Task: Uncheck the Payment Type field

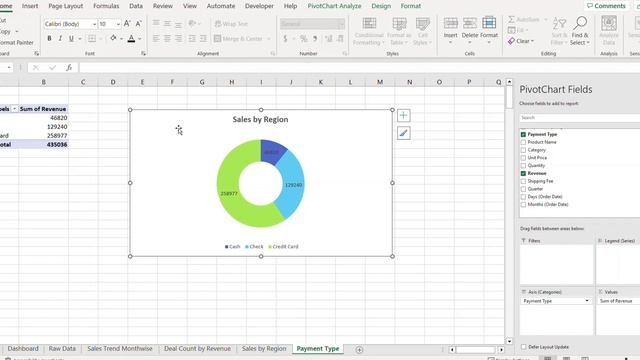Action: pyautogui.click(x=523, y=134)
